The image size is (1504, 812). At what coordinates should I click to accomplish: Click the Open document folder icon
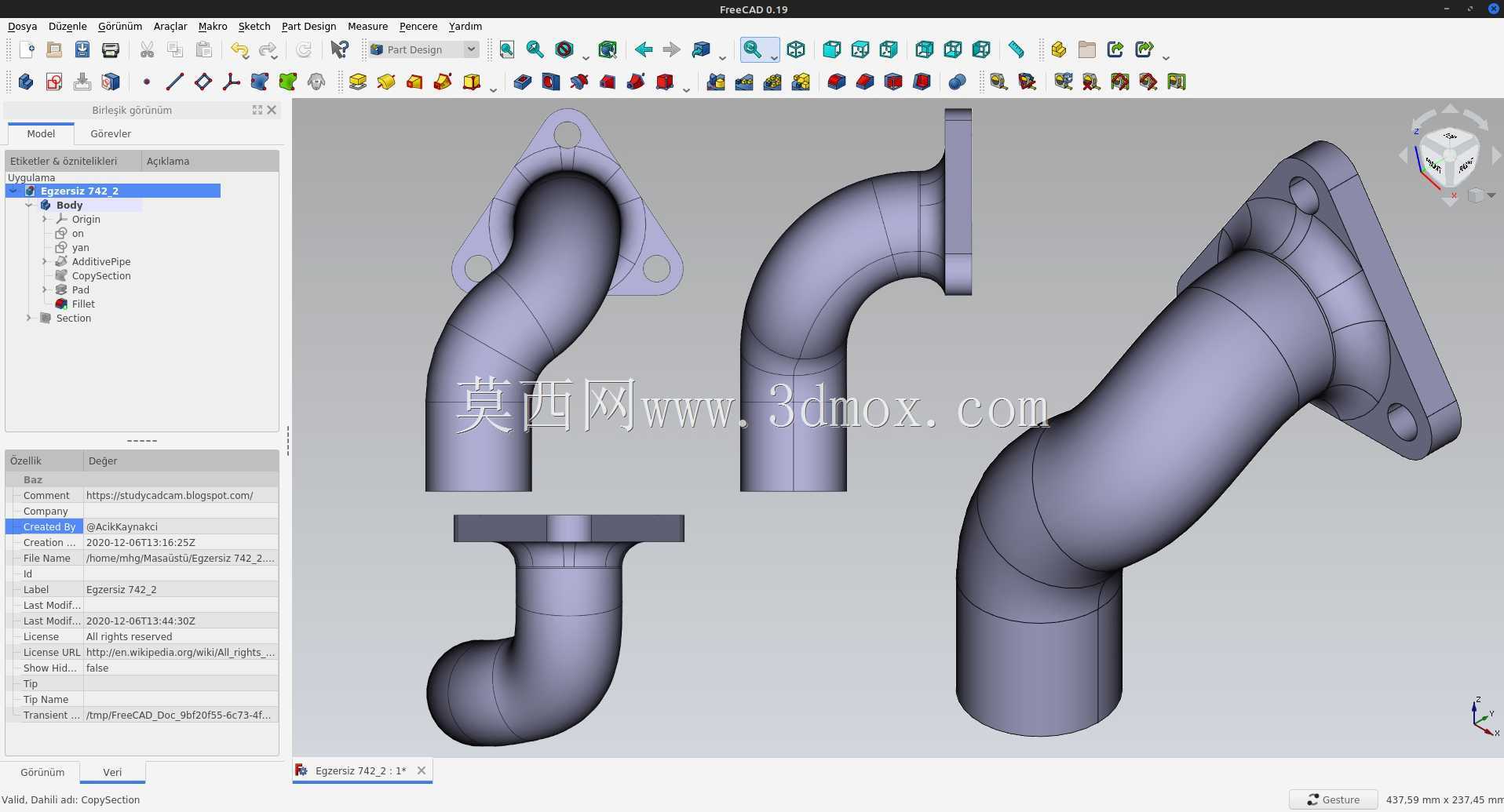[54, 49]
